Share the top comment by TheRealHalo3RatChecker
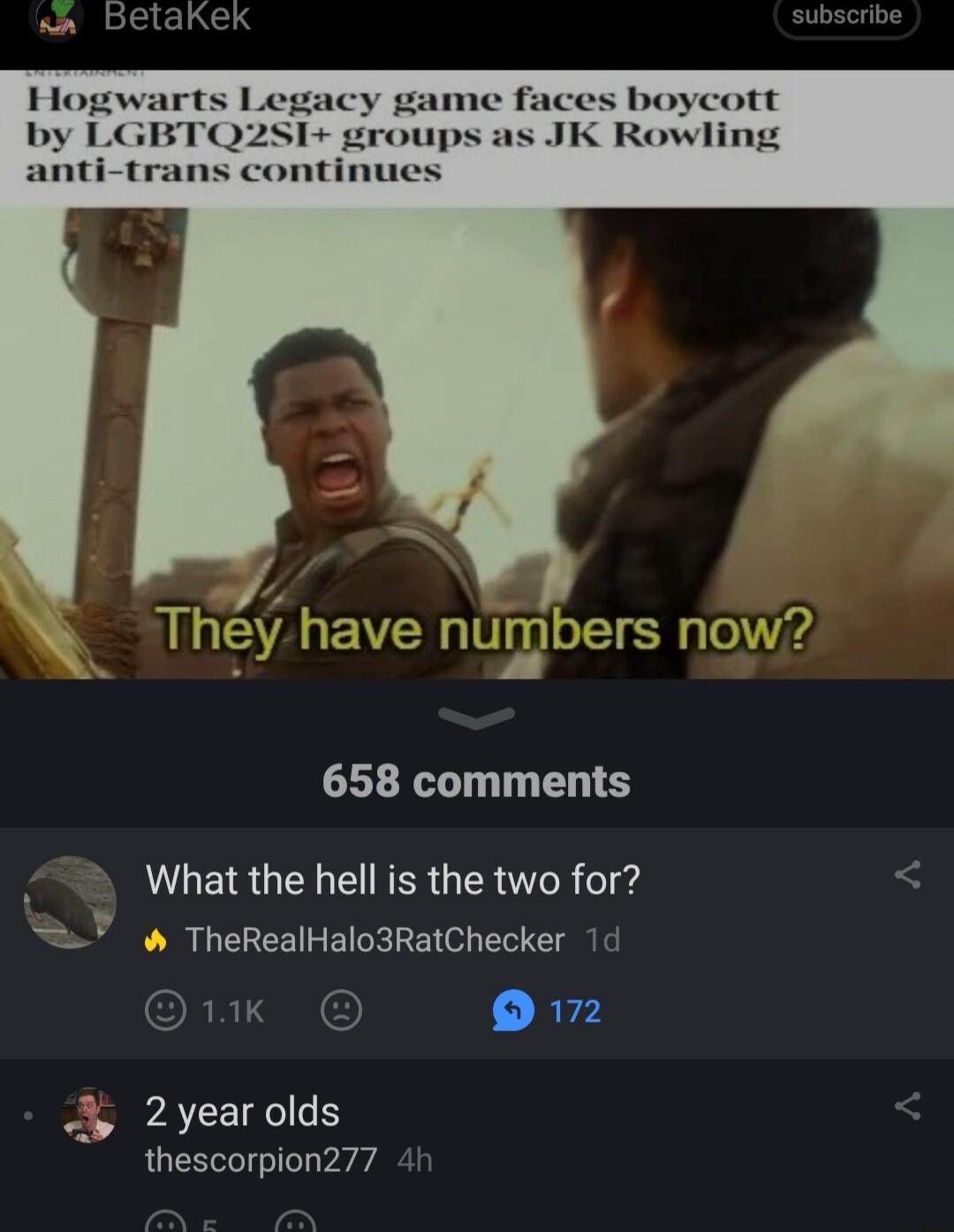 907,875
